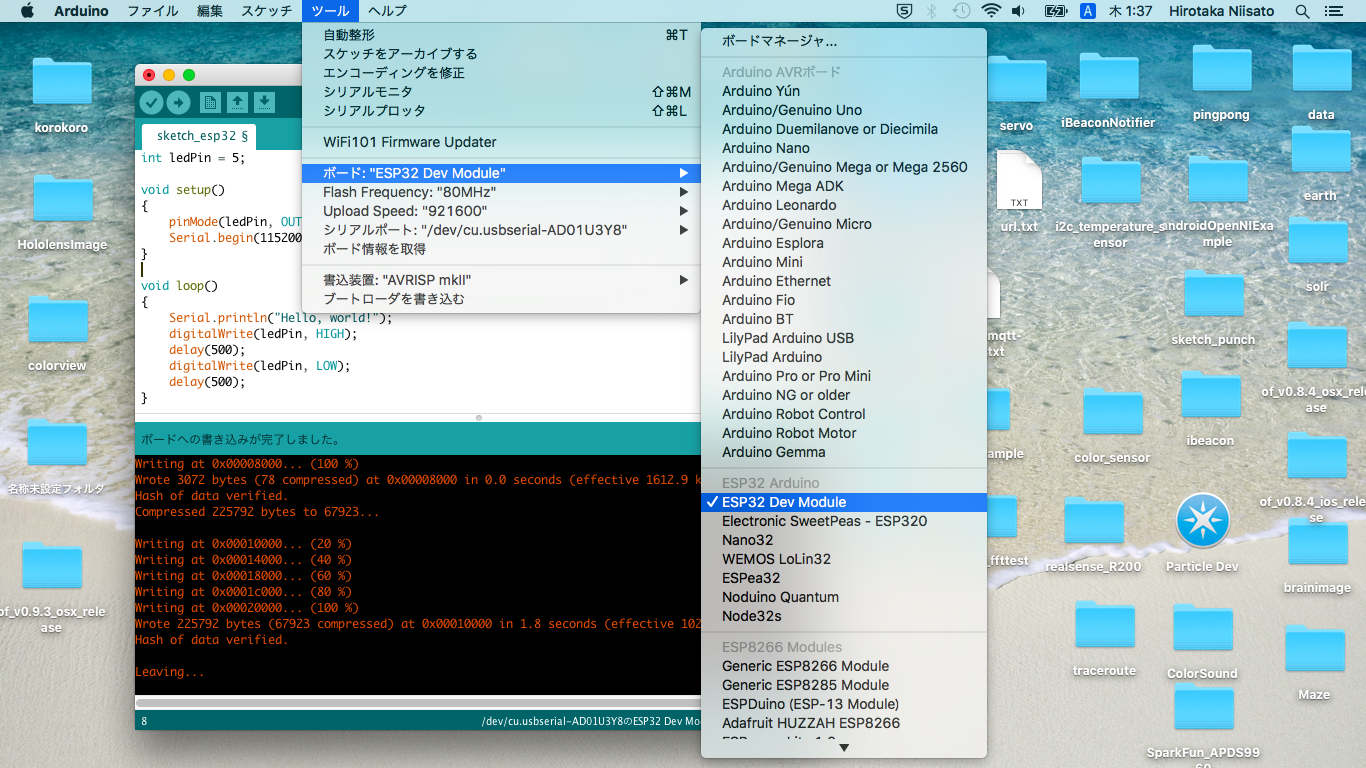Open the ファイル menu
1366x768 pixels.
tap(153, 11)
